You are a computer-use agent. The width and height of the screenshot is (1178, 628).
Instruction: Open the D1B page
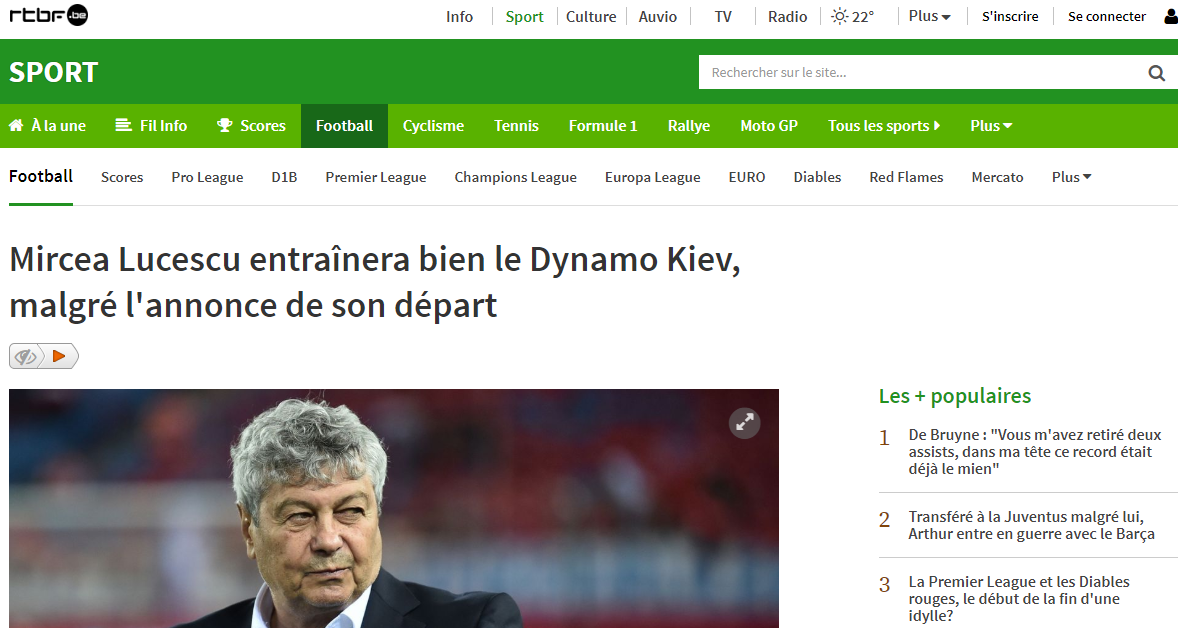[x=284, y=177]
